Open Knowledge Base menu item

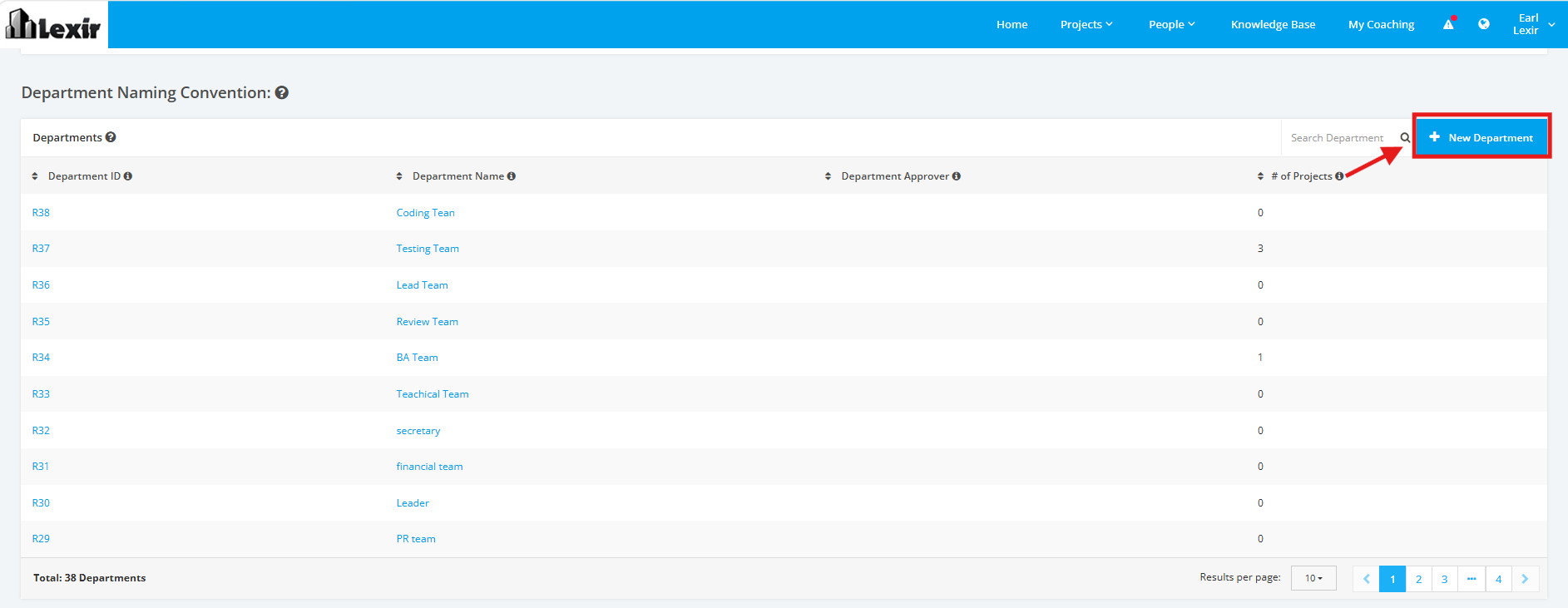(1273, 24)
